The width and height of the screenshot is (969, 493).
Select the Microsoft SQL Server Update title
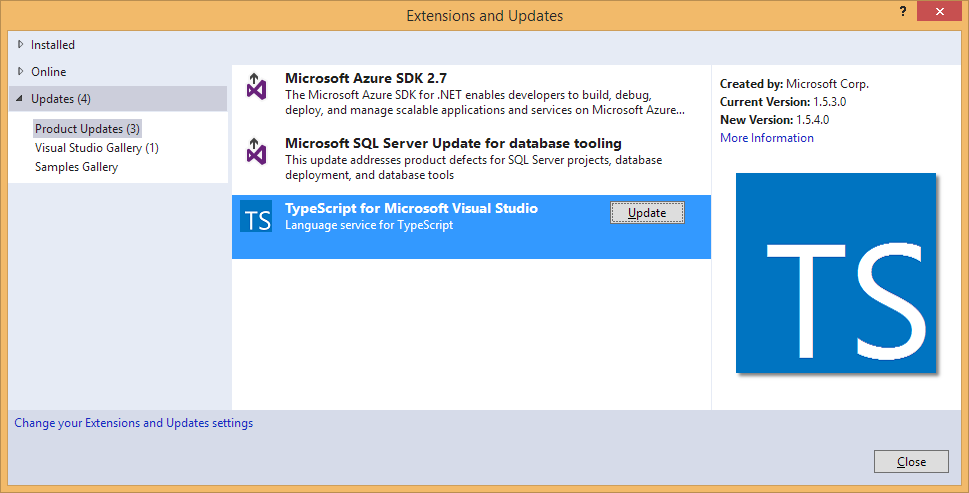pos(453,143)
